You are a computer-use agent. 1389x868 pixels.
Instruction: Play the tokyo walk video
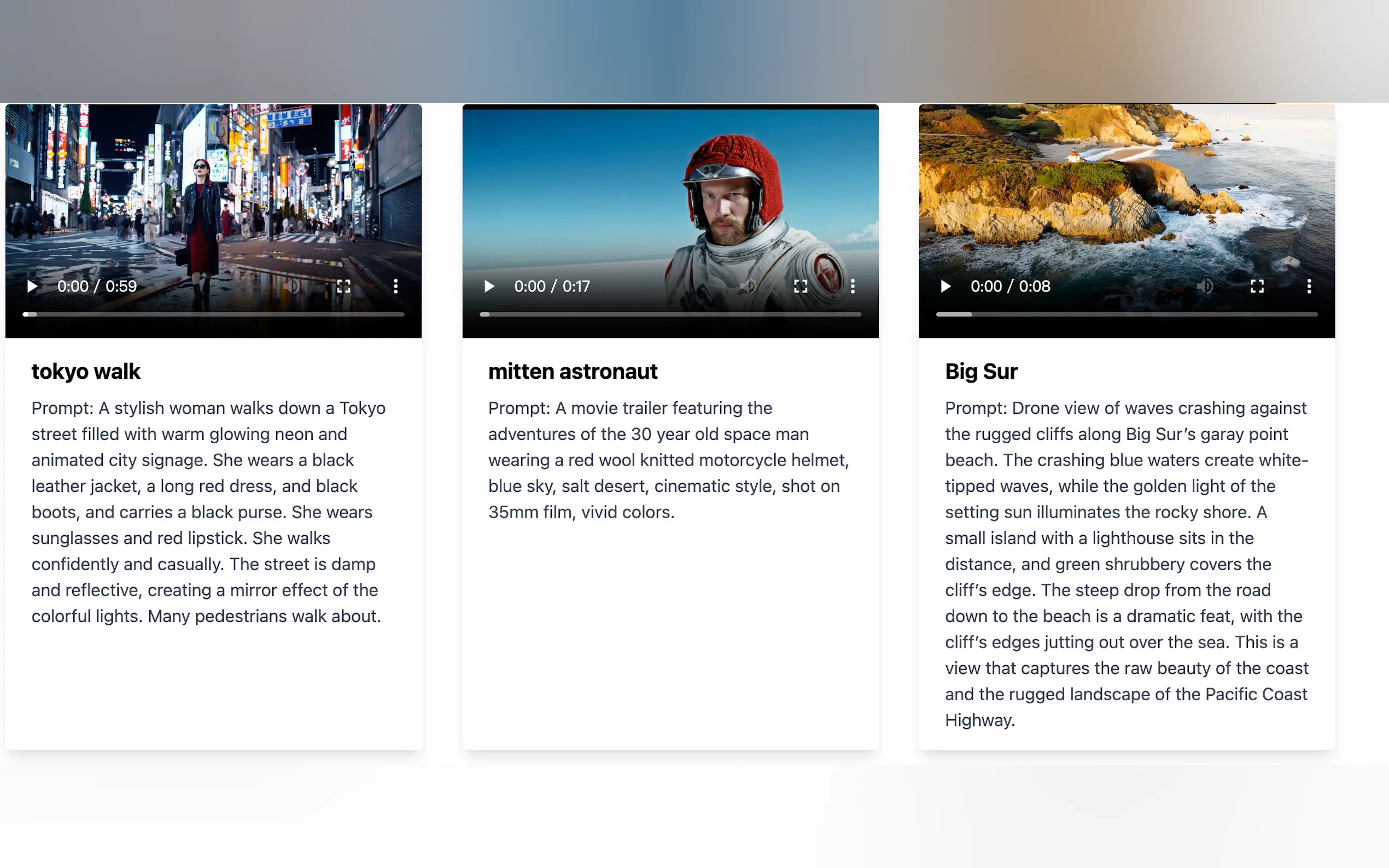(x=32, y=286)
